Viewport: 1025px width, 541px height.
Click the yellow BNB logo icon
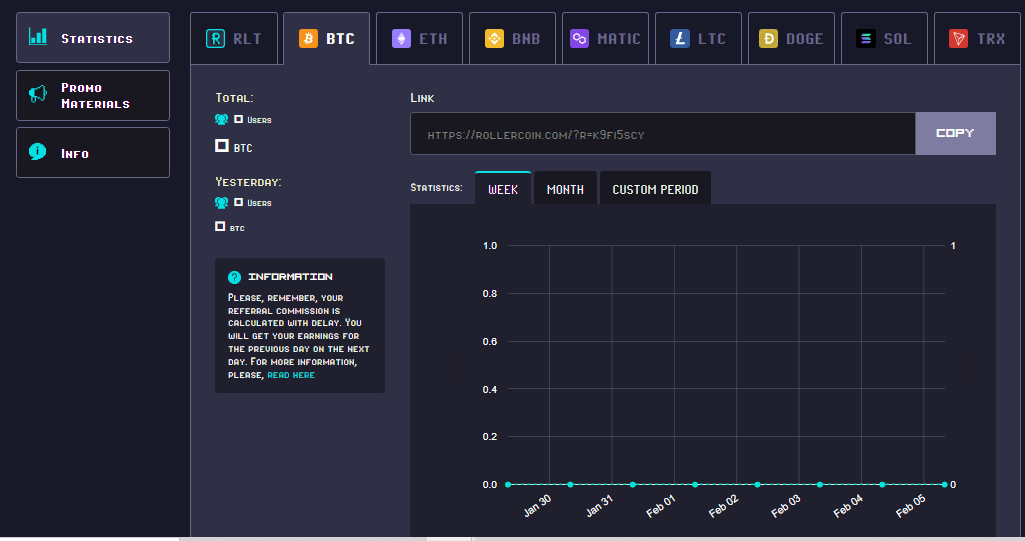point(494,39)
